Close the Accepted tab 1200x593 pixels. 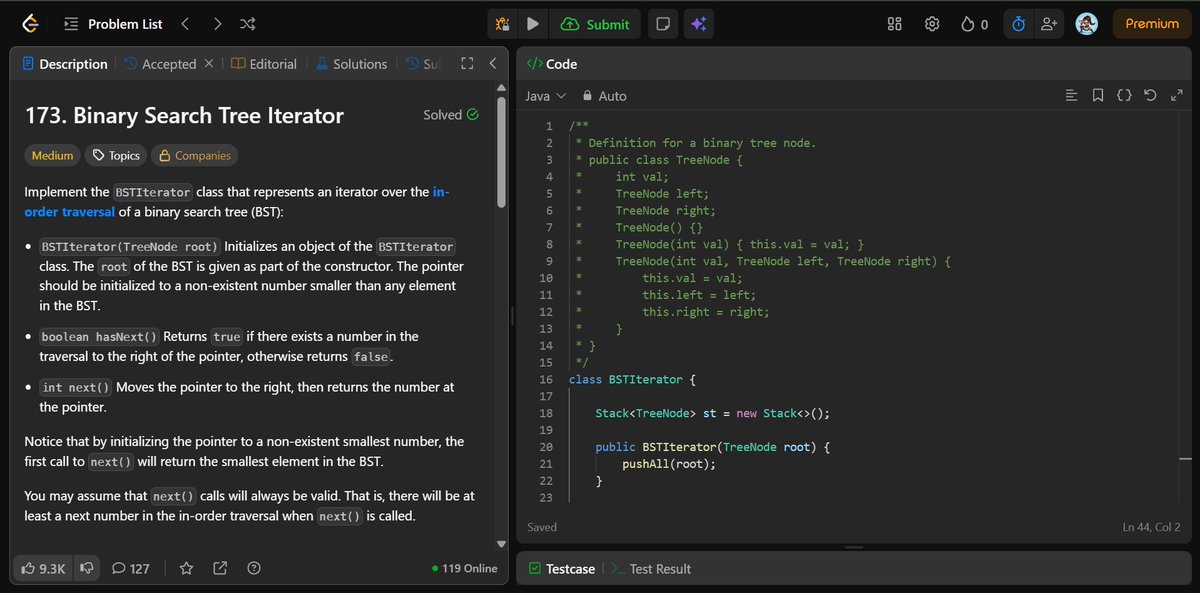pos(209,64)
